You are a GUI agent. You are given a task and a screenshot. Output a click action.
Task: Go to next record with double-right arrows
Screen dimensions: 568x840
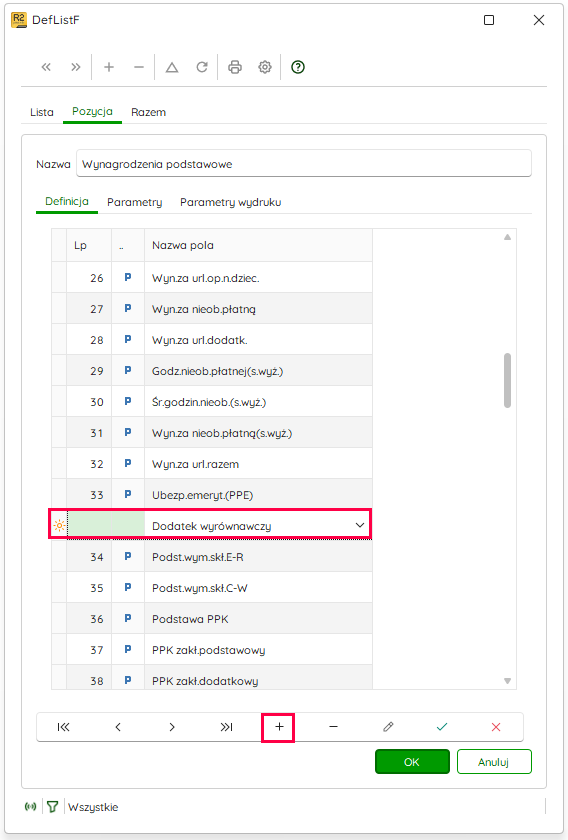[x=76, y=67]
